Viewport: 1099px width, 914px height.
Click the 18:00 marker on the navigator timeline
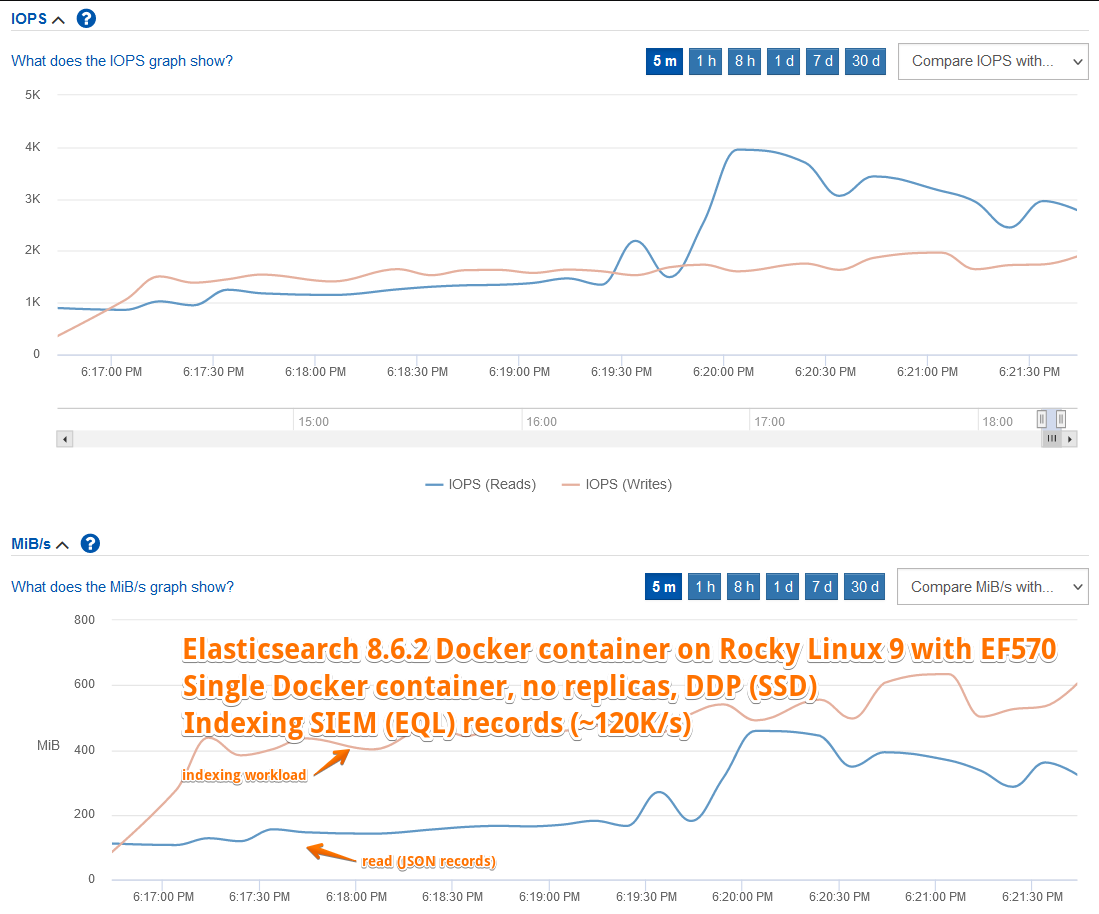[x=997, y=422]
